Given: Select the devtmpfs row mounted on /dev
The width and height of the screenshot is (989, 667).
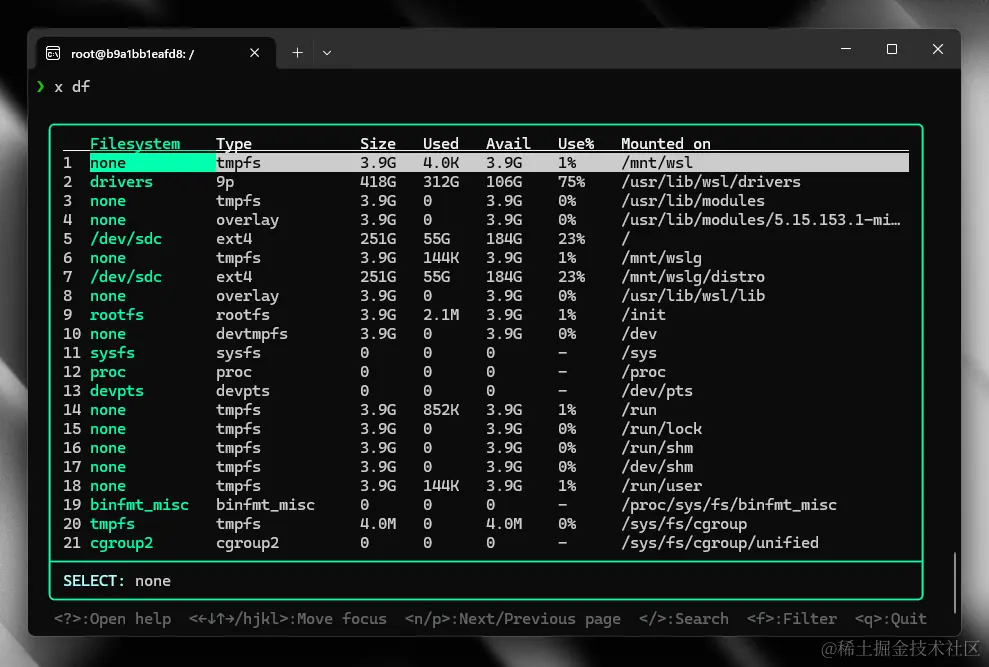Looking at the screenshot, I should [486, 333].
